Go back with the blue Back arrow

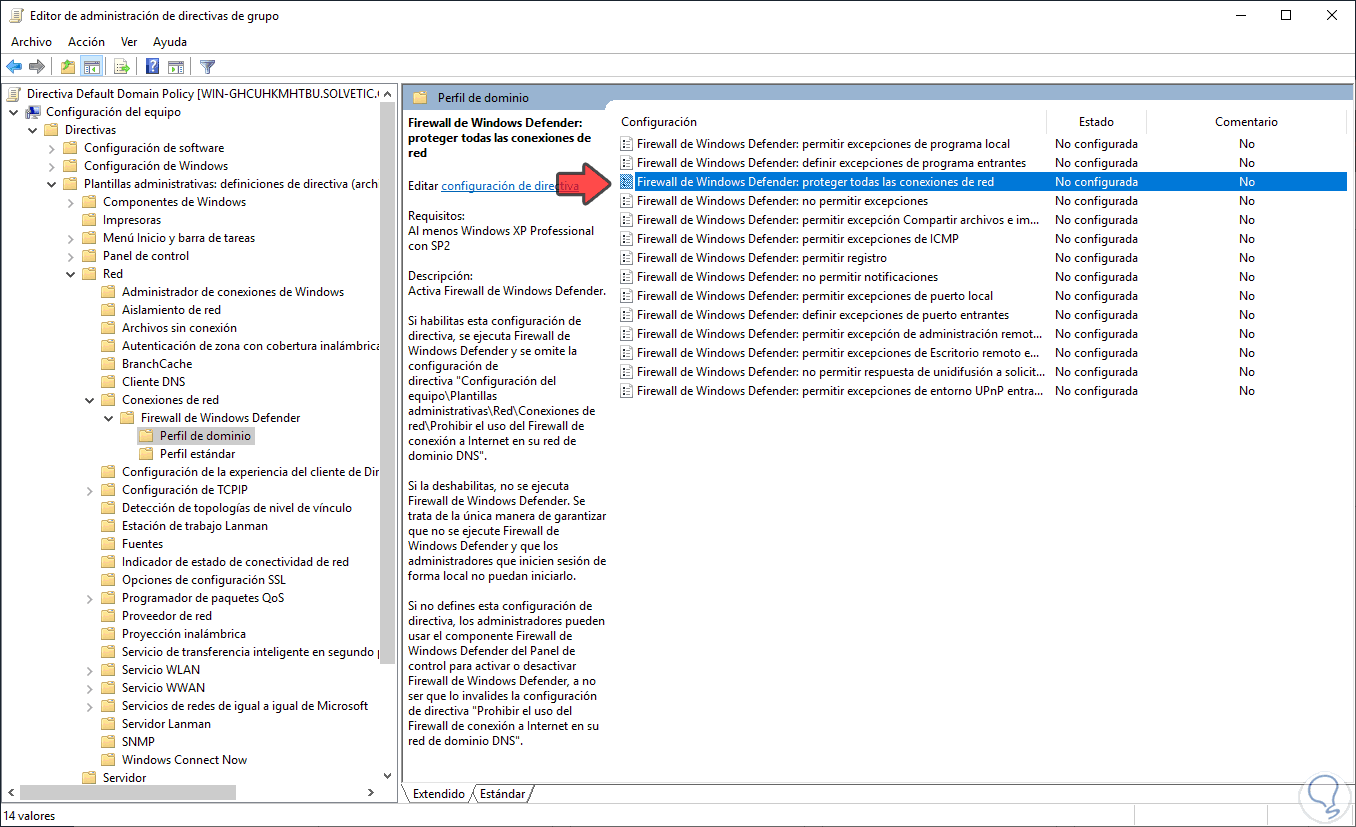tap(14, 67)
